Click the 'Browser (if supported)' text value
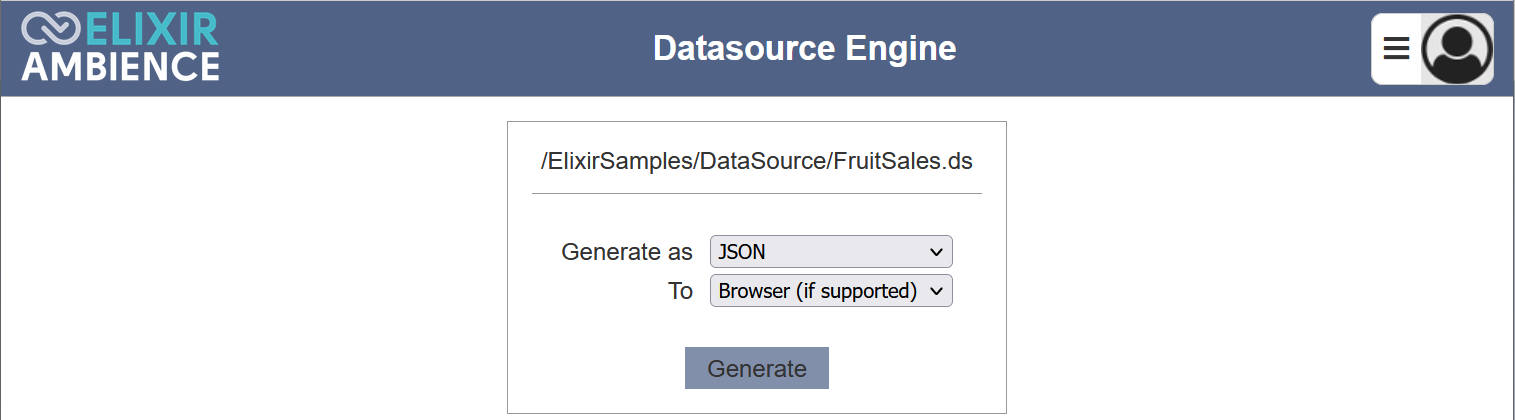1515x420 pixels. (x=818, y=291)
